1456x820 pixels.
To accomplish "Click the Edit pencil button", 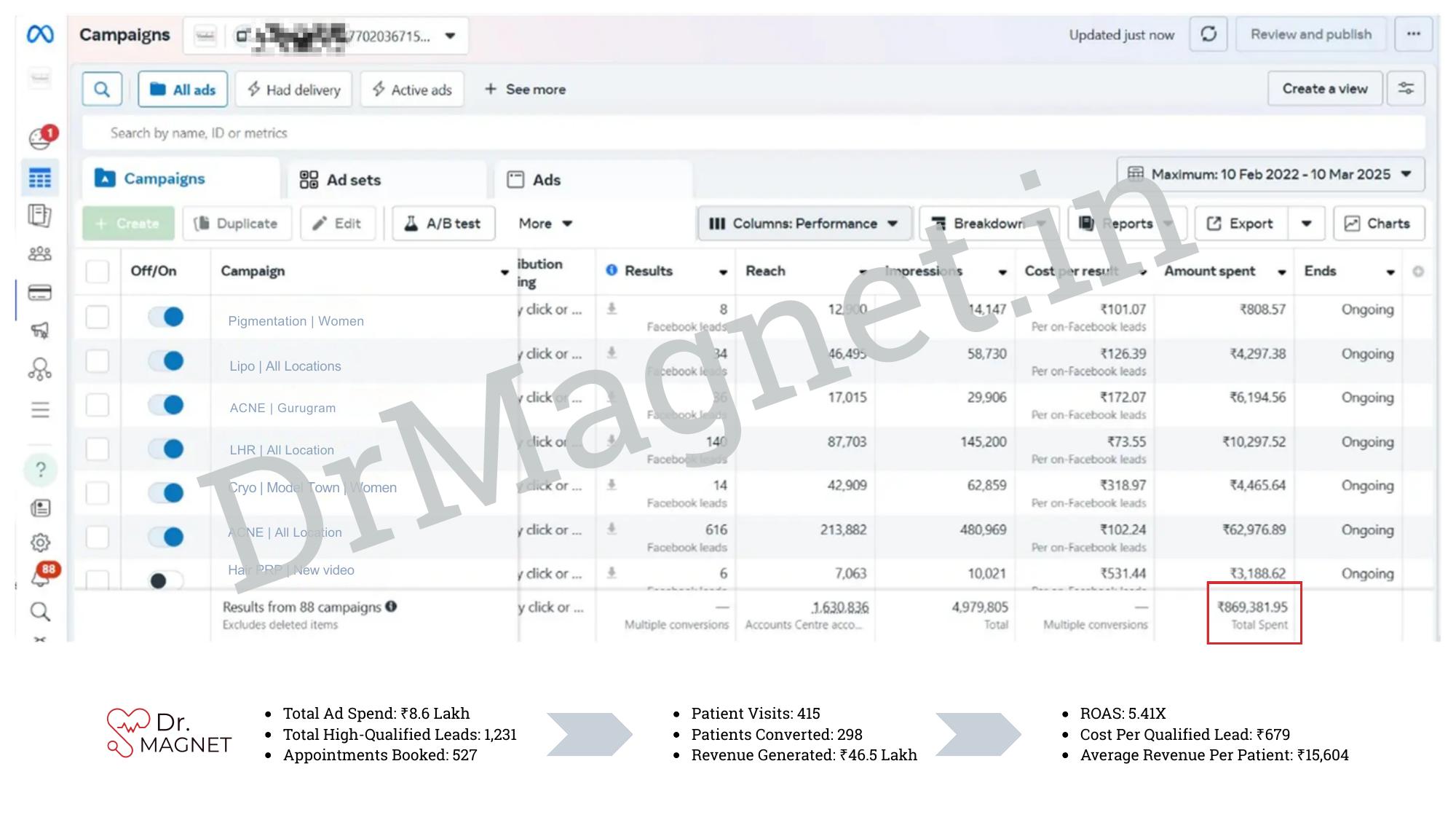I will tap(338, 224).
